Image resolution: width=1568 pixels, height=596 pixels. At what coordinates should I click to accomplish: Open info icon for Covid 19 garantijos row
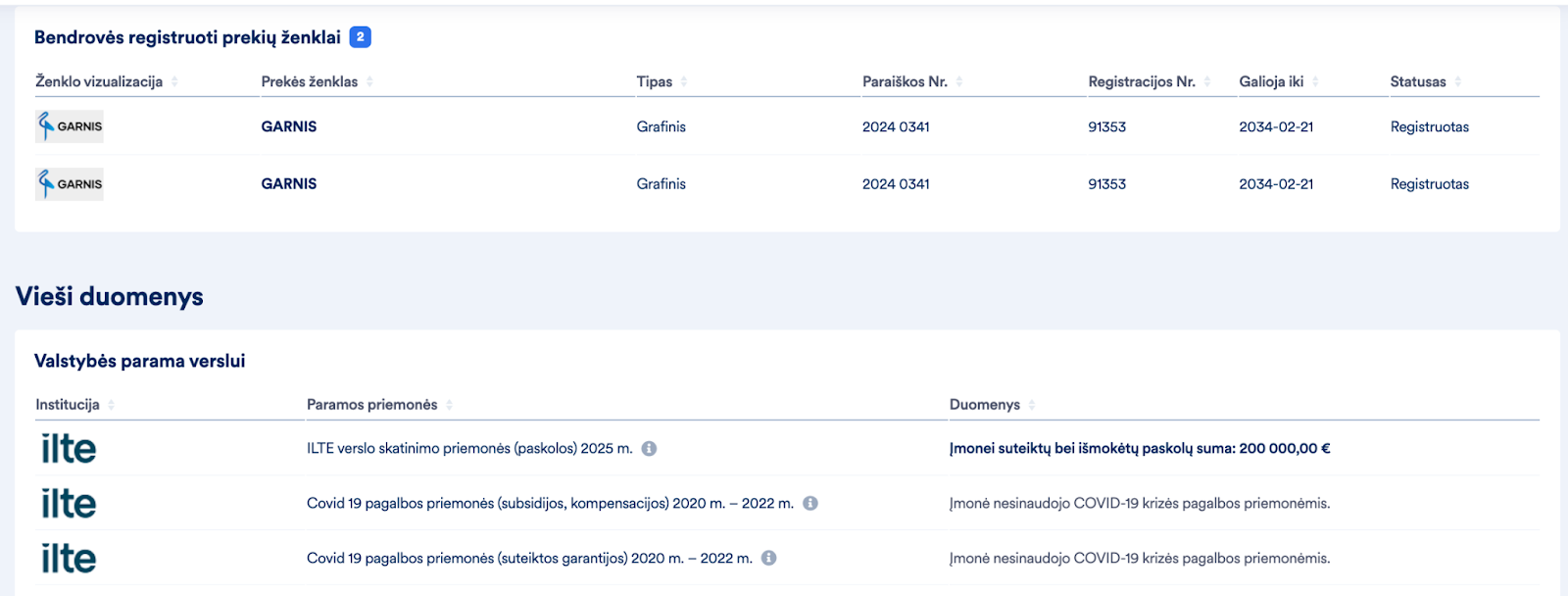click(x=769, y=558)
